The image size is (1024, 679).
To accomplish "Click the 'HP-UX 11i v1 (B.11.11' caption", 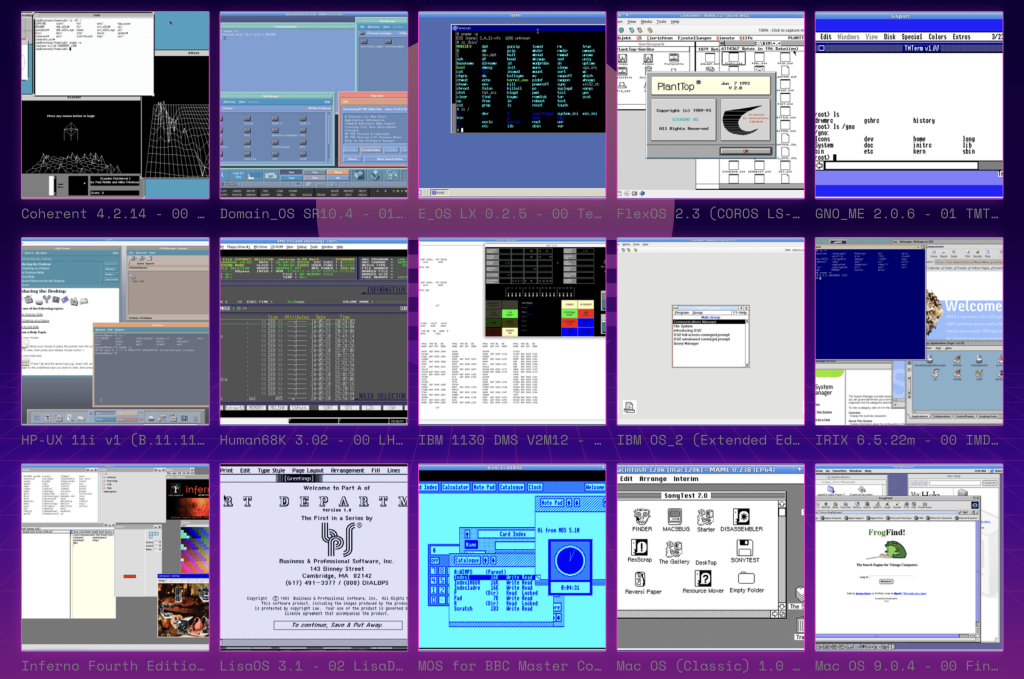I will [113, 440].
